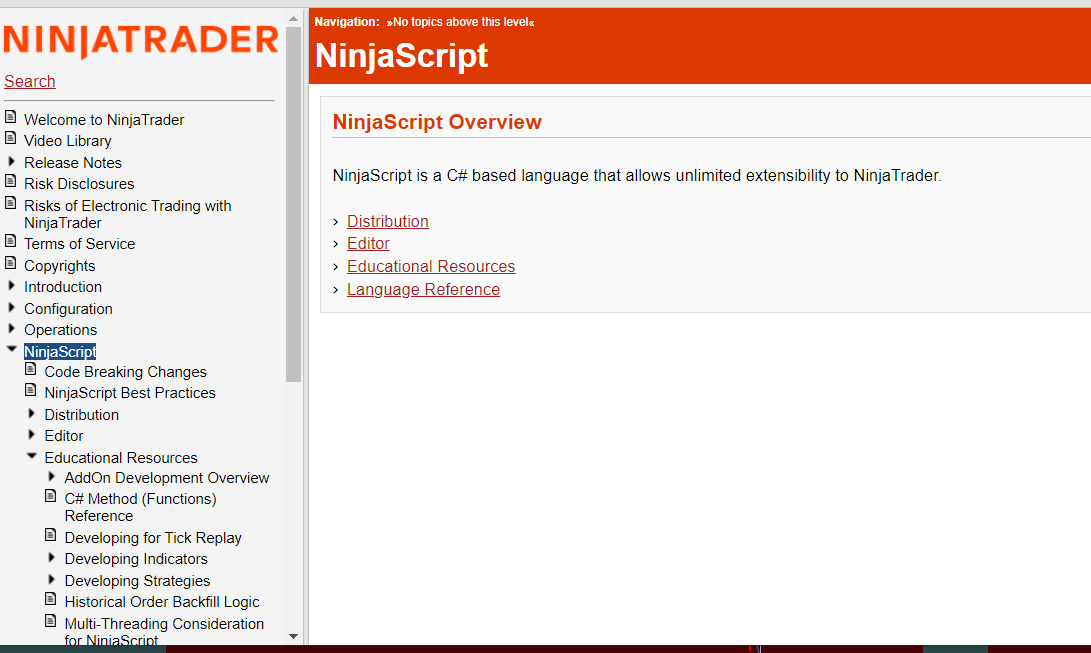The width and height of the screenshot is (1091, 653).
Task: Open the Terms of Service topic
Action: 79,244
